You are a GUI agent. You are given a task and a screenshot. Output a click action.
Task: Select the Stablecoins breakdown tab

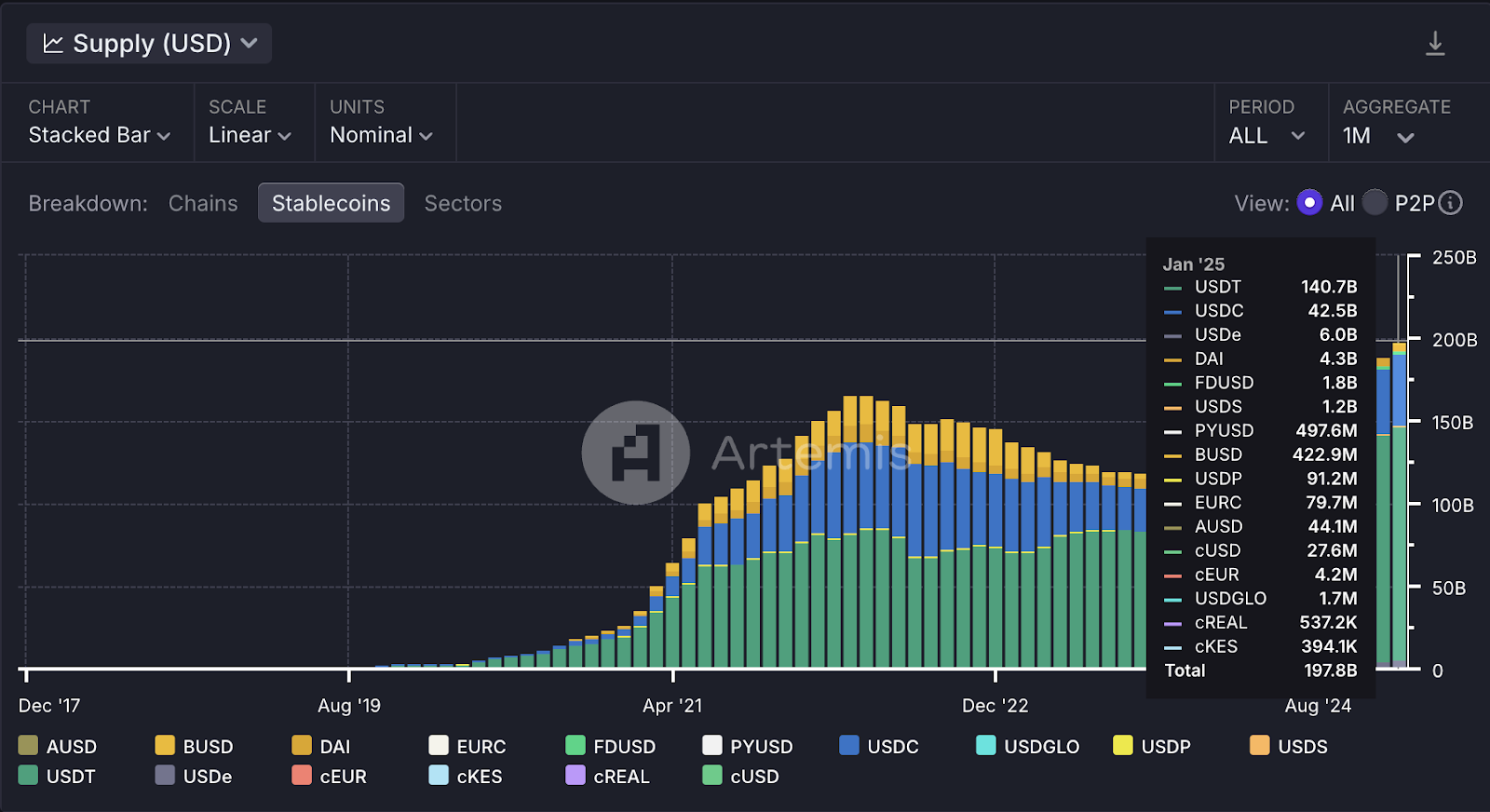click(x=331, y=203)
